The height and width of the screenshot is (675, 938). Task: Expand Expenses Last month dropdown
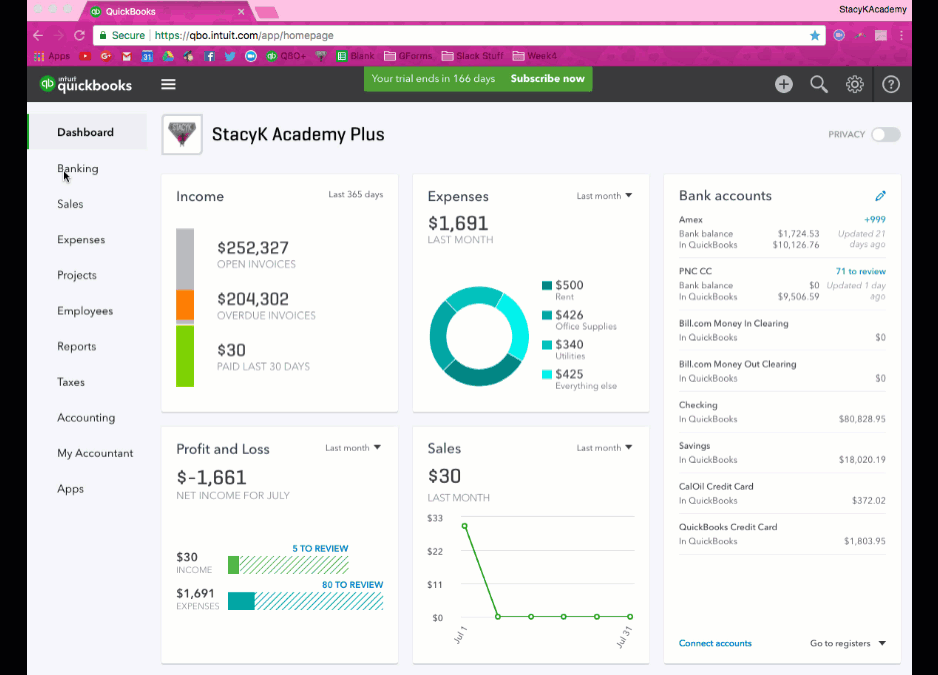tap(605, 196)
